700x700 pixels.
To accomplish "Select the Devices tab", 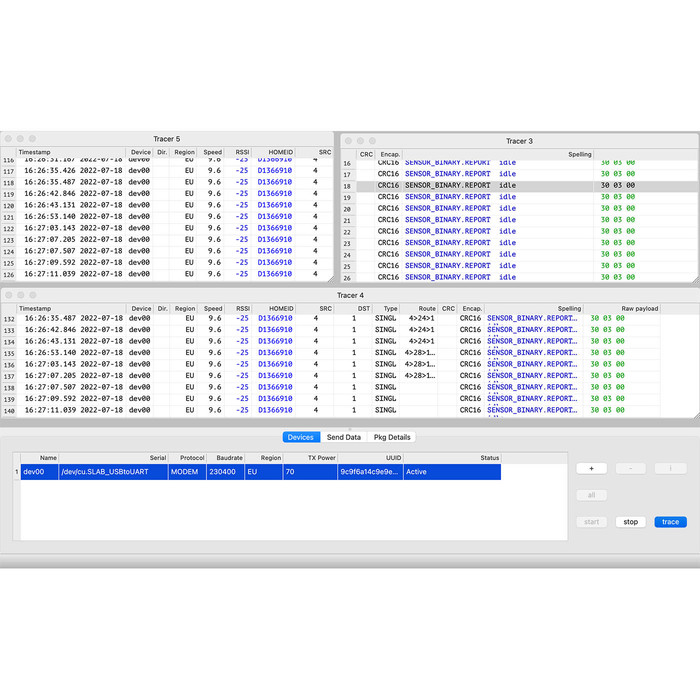I will [300, 437].
